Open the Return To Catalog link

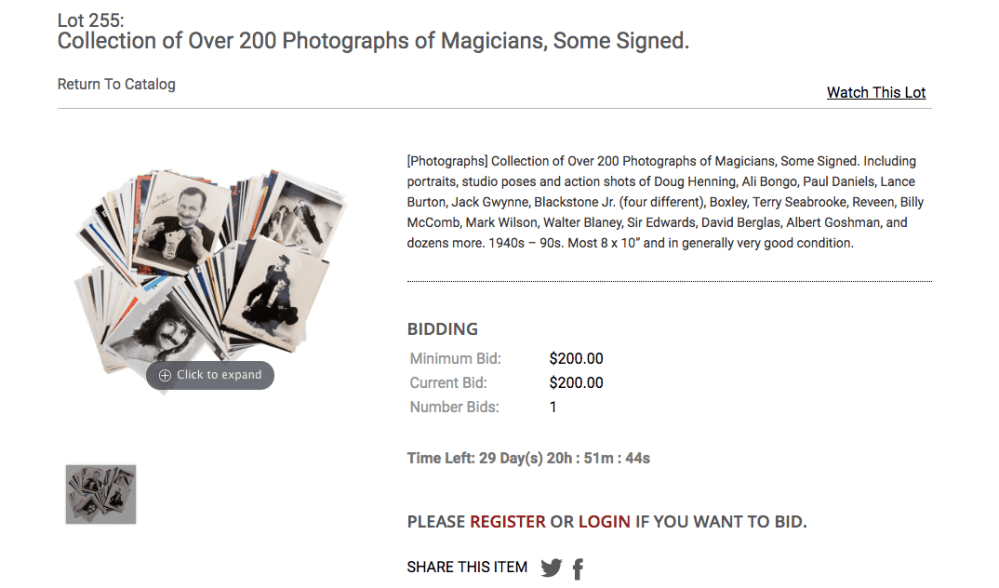coord(116,84)
